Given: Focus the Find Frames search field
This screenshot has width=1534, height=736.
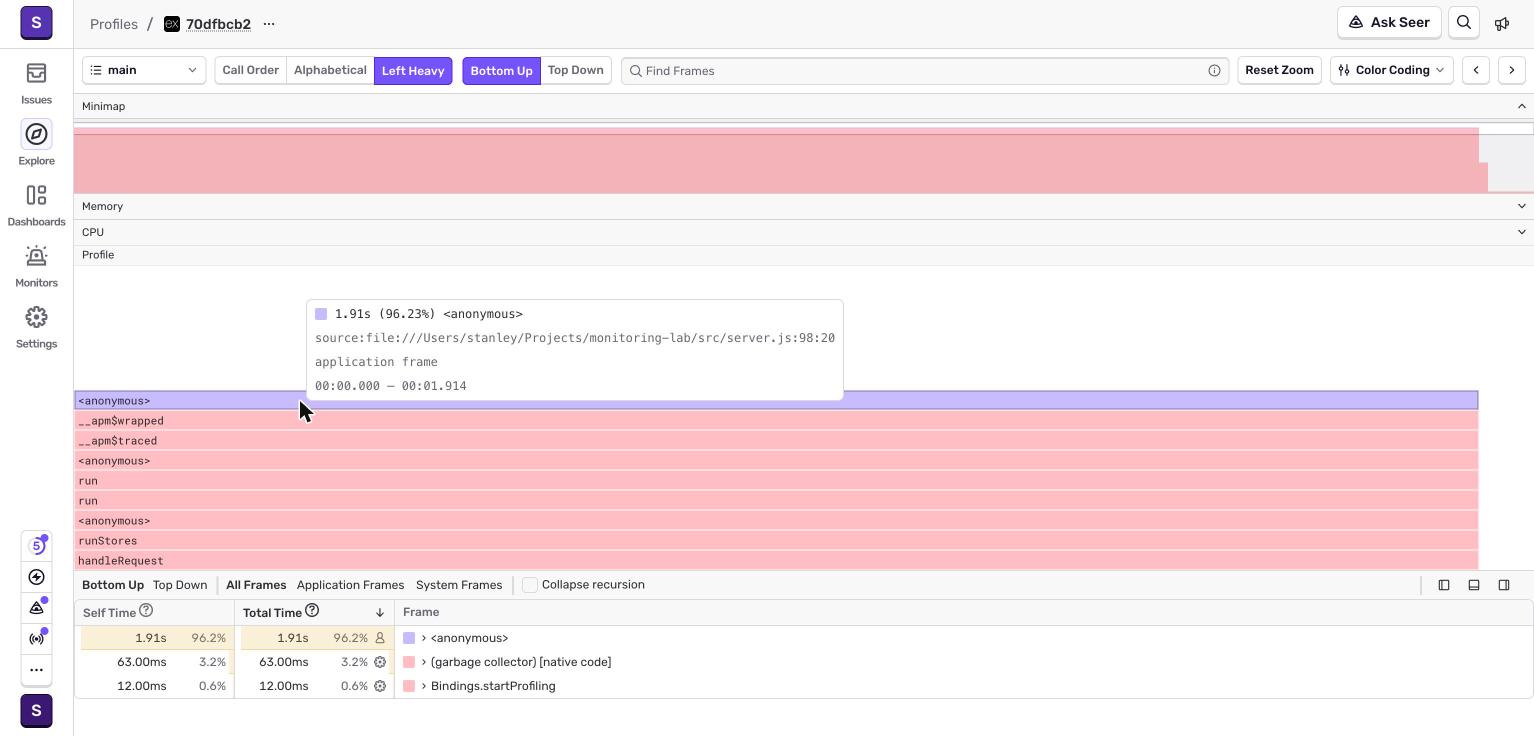Looking at the screenshot, I should coord(925,71).
